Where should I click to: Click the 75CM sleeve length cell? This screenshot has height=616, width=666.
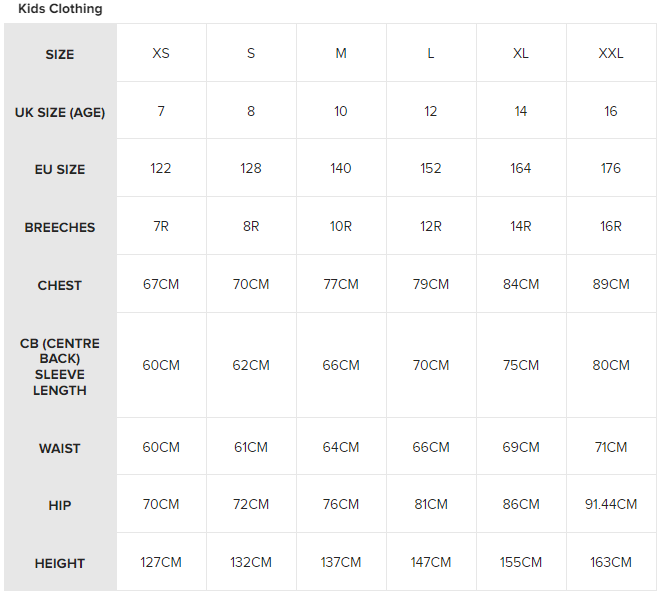click(x=521, y=366)
